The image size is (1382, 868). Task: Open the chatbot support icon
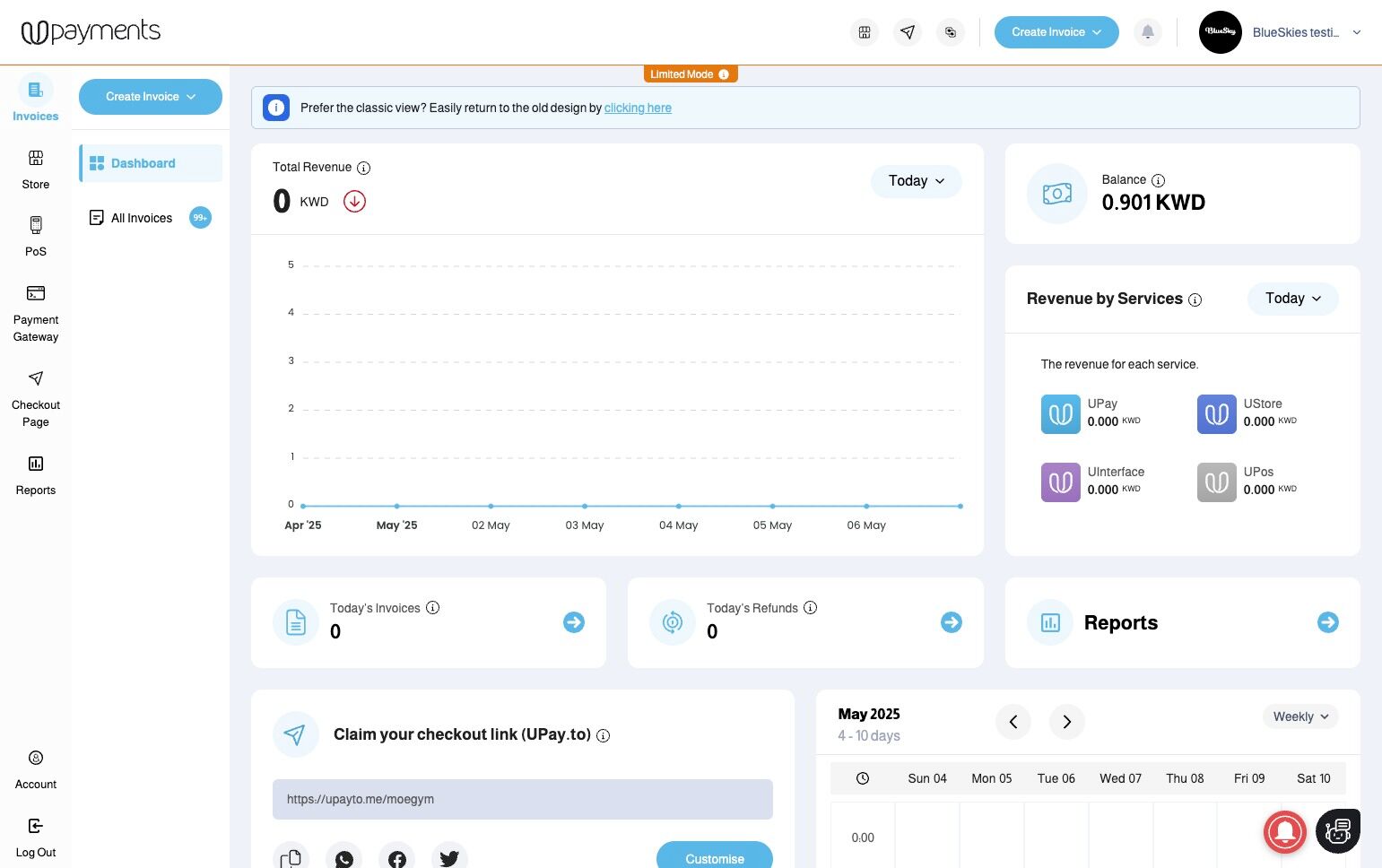(1338, 831)
